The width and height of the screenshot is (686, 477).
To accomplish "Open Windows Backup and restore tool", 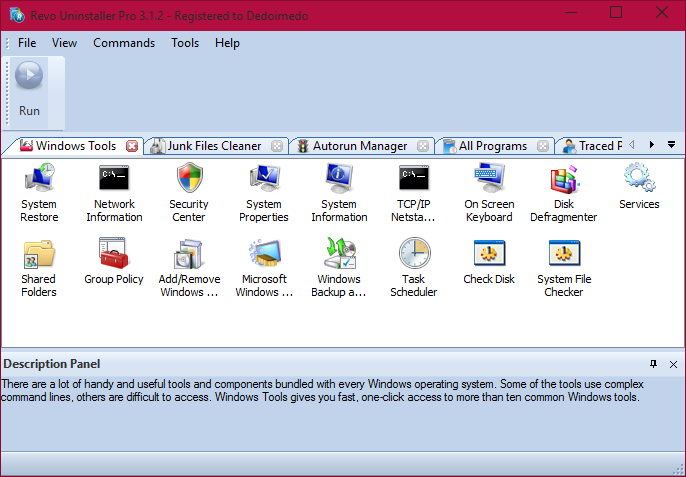I will tap(339, 268).
